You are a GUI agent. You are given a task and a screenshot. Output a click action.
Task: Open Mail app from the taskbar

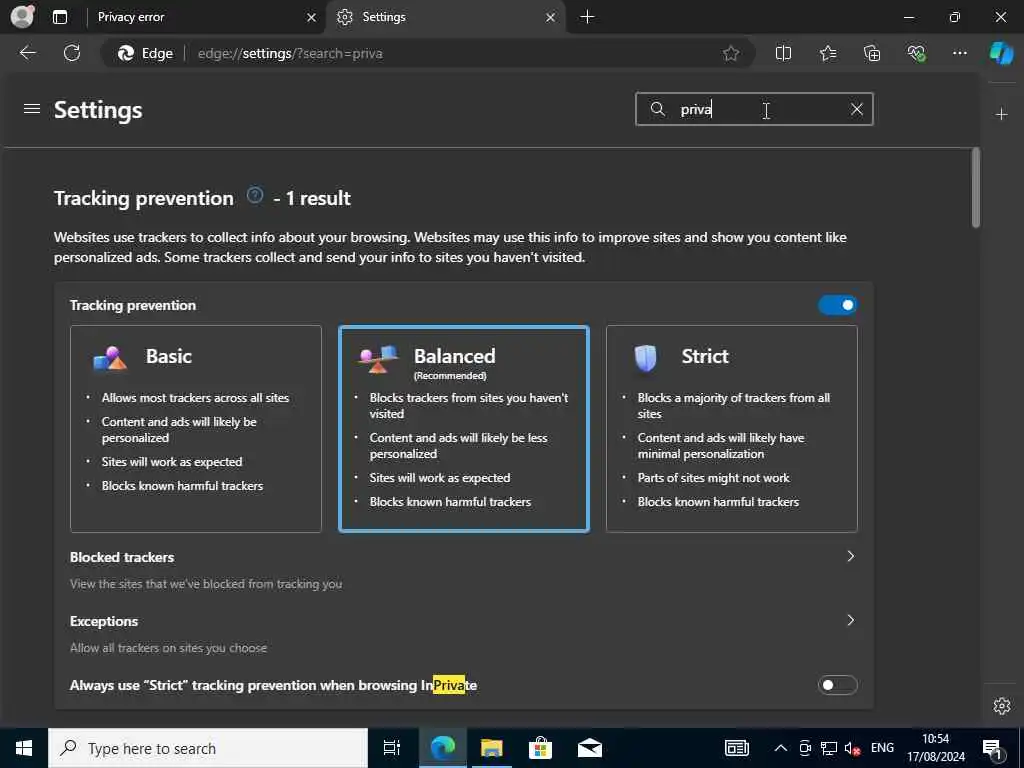coord(589,748)
